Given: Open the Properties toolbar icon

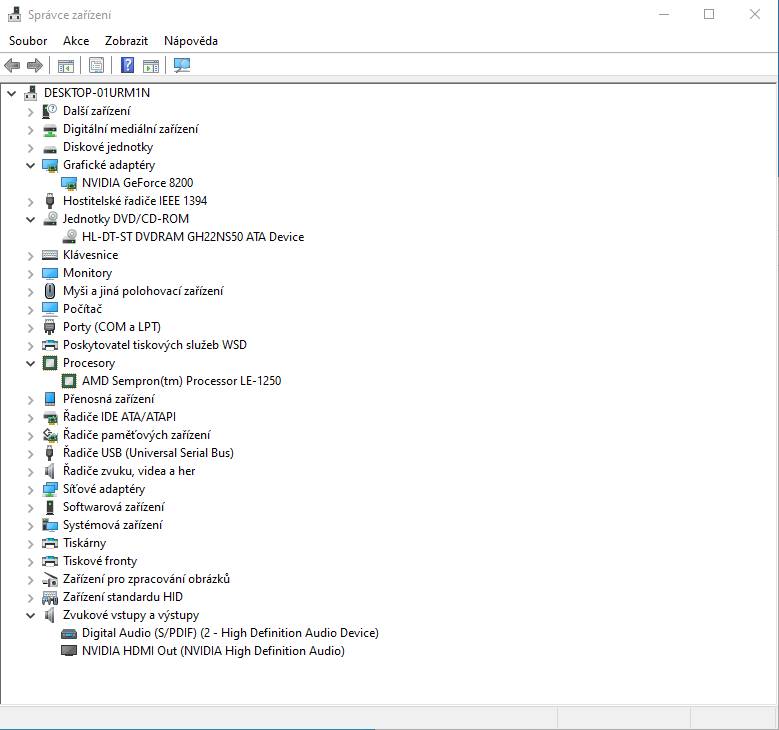Looking at the screenshot, I should coord(96,66).
